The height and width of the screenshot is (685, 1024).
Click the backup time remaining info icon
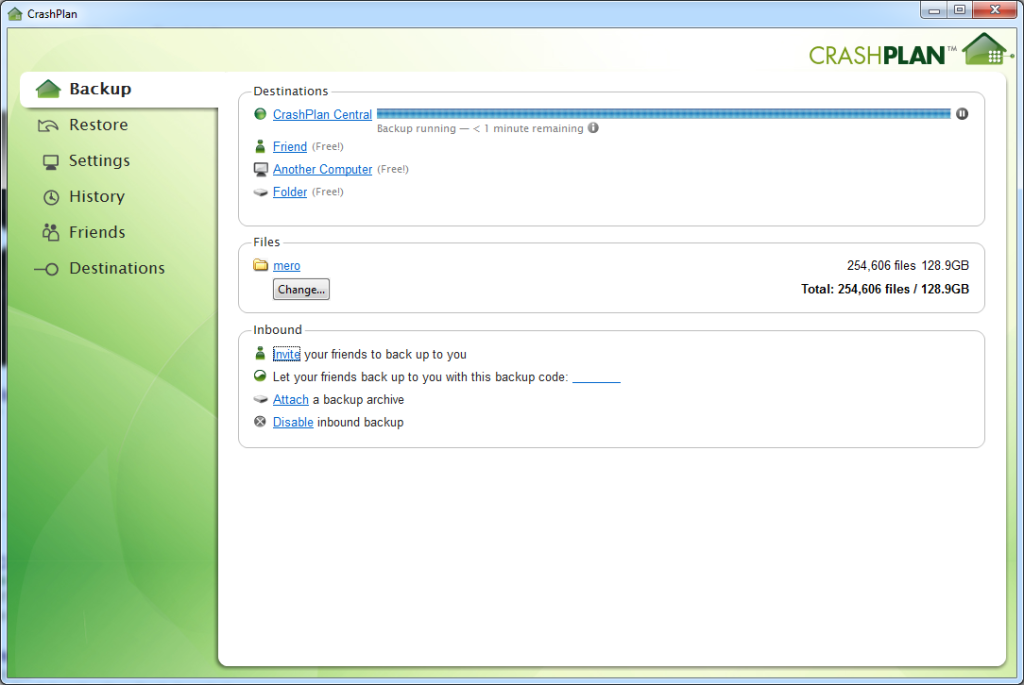click(x=593, y=128)
